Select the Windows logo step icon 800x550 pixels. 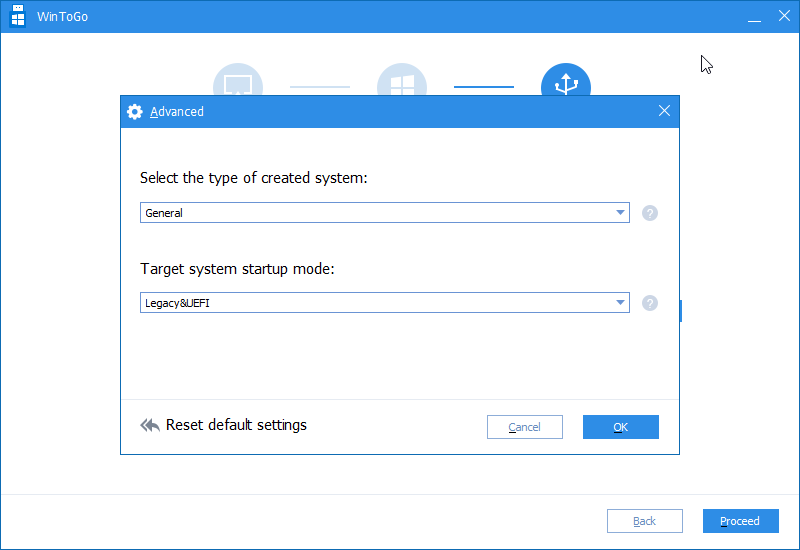pyautogui.click(x=402, y=82)
